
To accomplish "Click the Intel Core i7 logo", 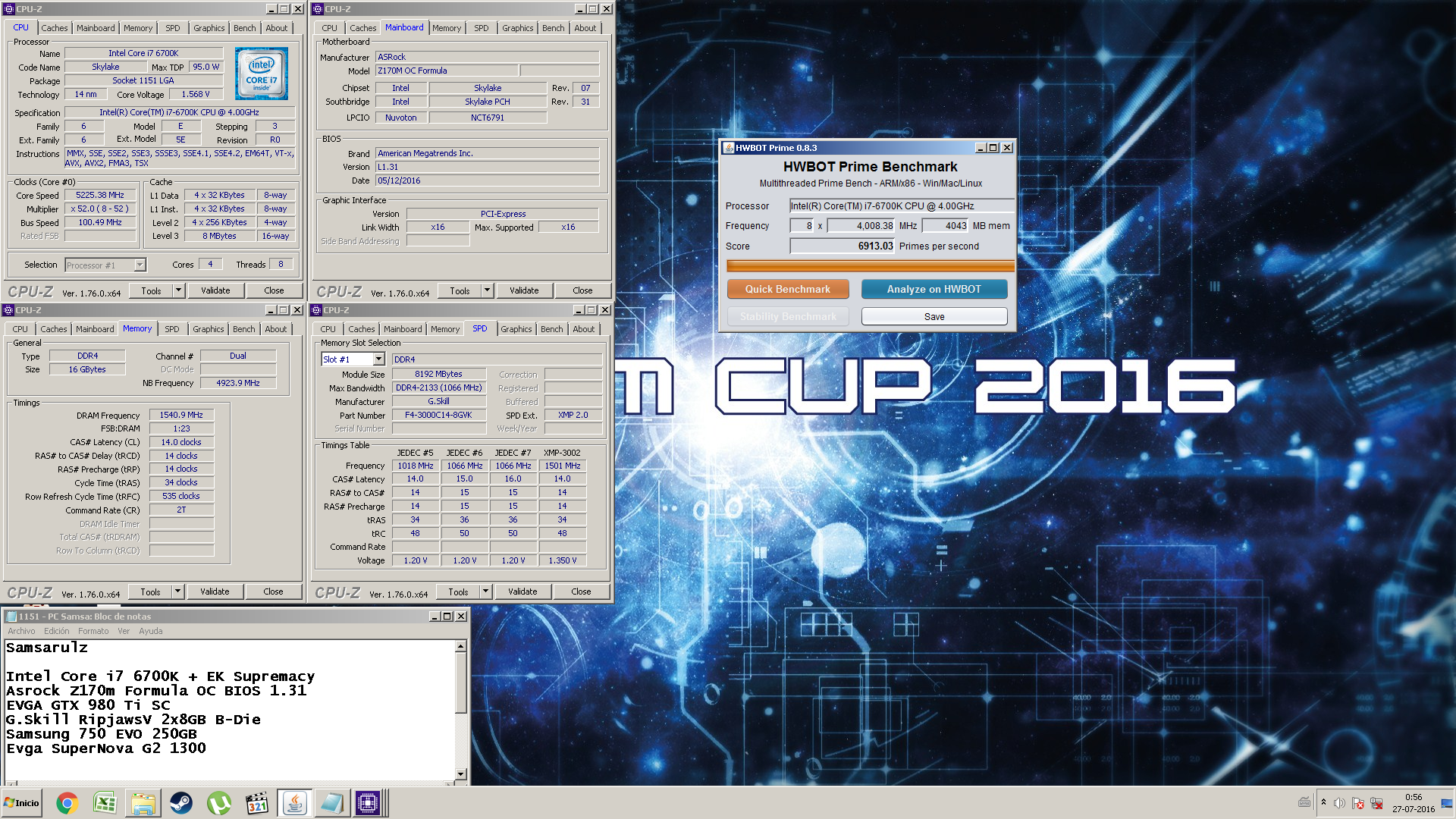I will pos(262,74).
